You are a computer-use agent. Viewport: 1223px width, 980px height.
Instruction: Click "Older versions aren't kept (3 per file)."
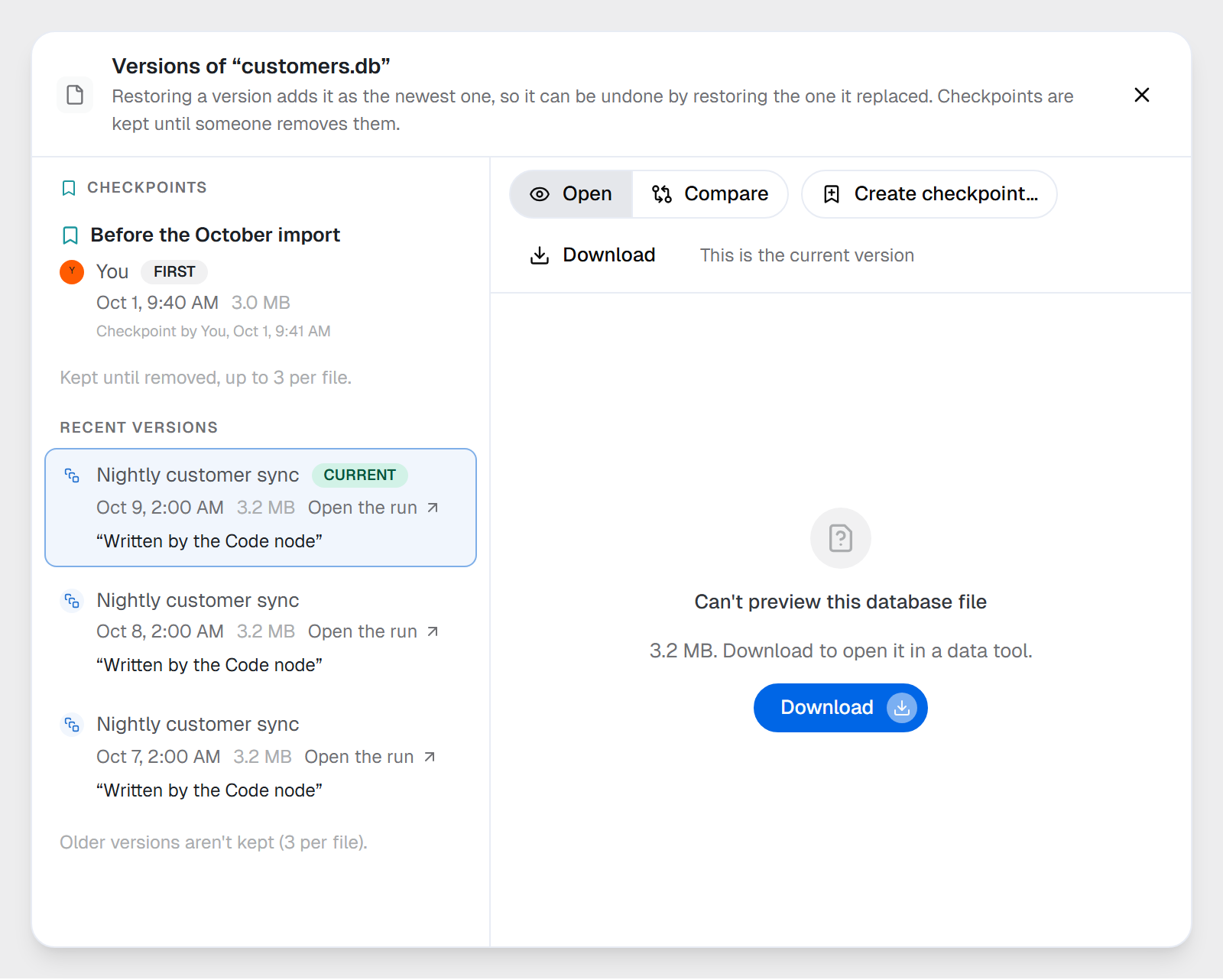click(214, 842)
